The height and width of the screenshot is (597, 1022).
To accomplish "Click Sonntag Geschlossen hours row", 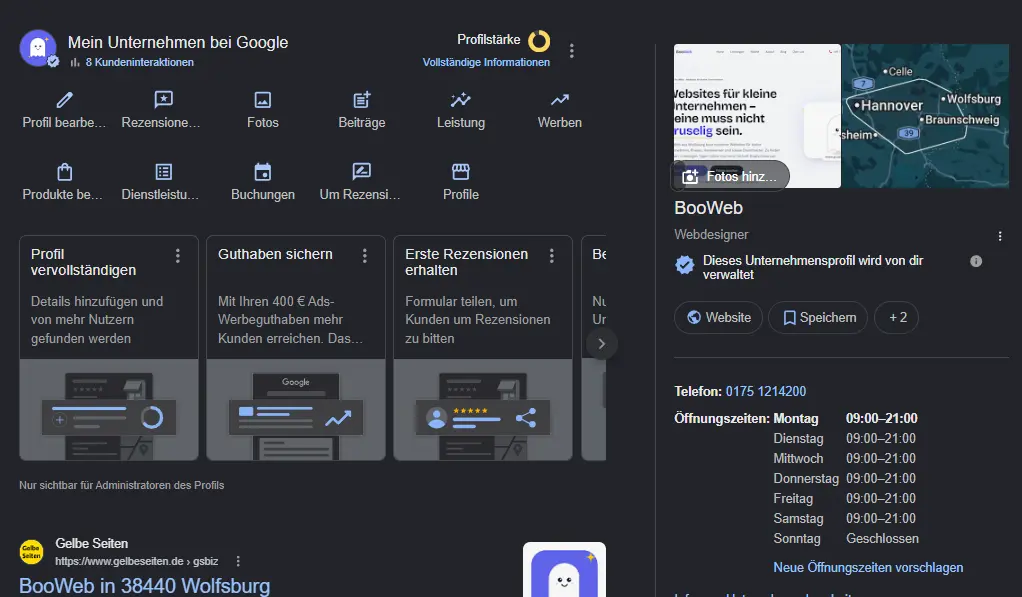I will point(846,538).
